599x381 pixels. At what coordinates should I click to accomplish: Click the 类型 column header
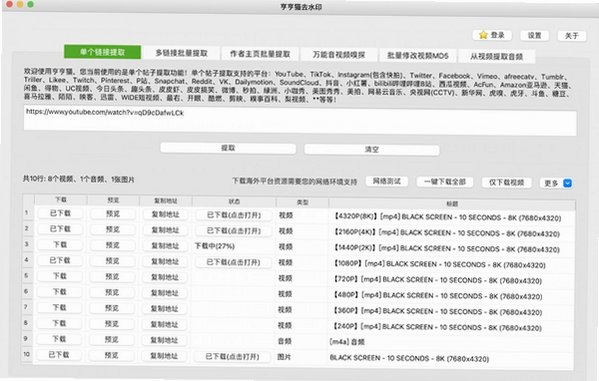click(x=303, y=202)
